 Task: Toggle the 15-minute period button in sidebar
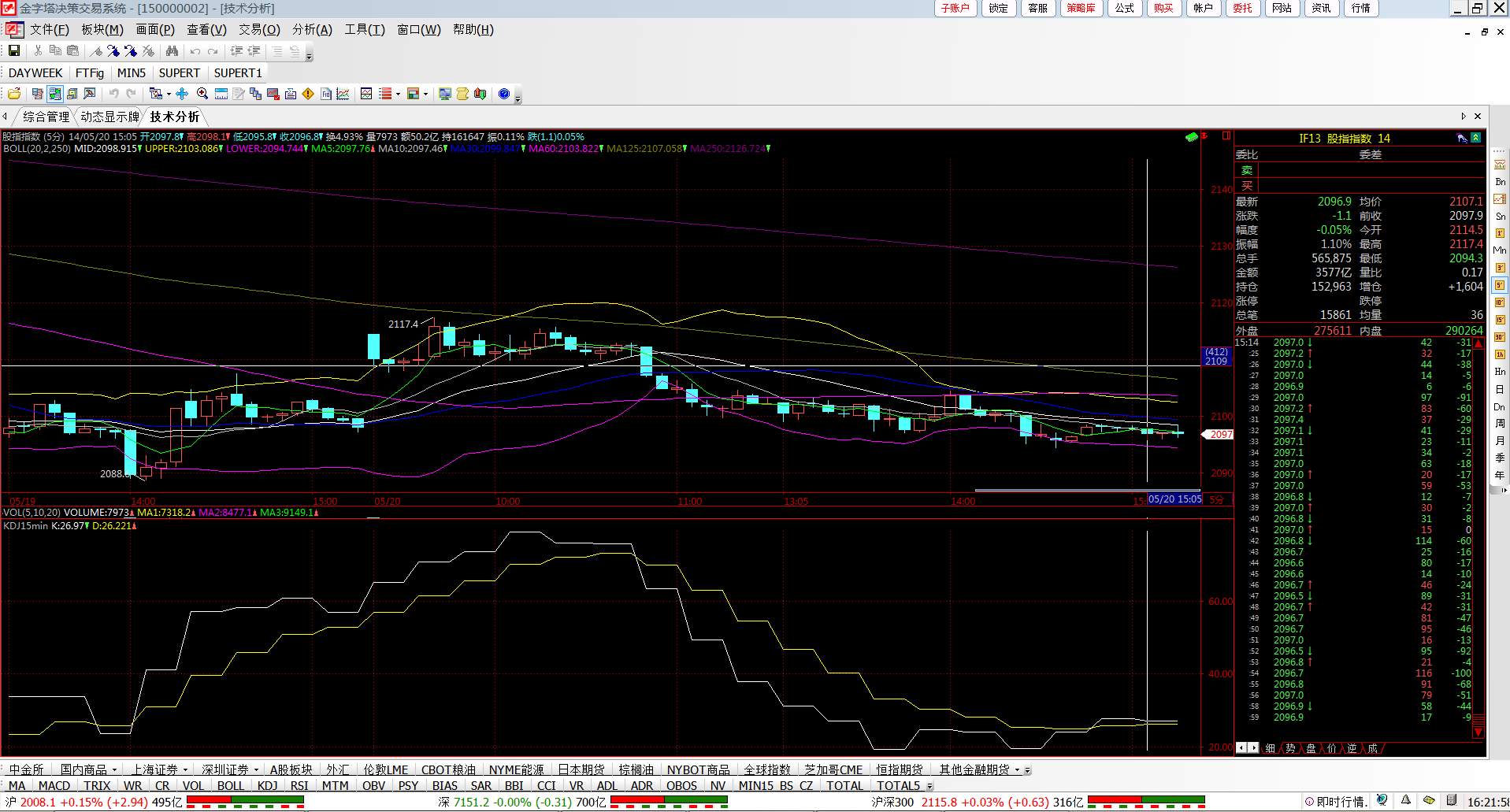pyautogui.click(x=1500, y=320)
